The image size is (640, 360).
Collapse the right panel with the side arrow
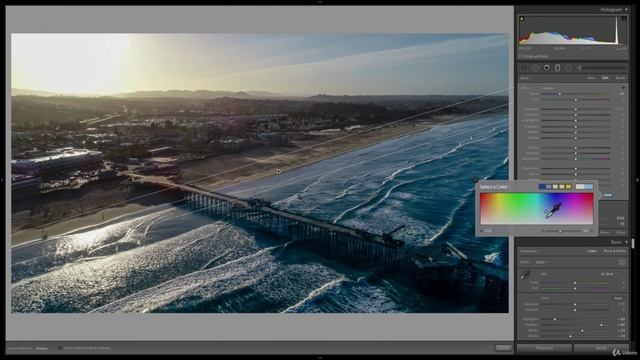[637, 180]
